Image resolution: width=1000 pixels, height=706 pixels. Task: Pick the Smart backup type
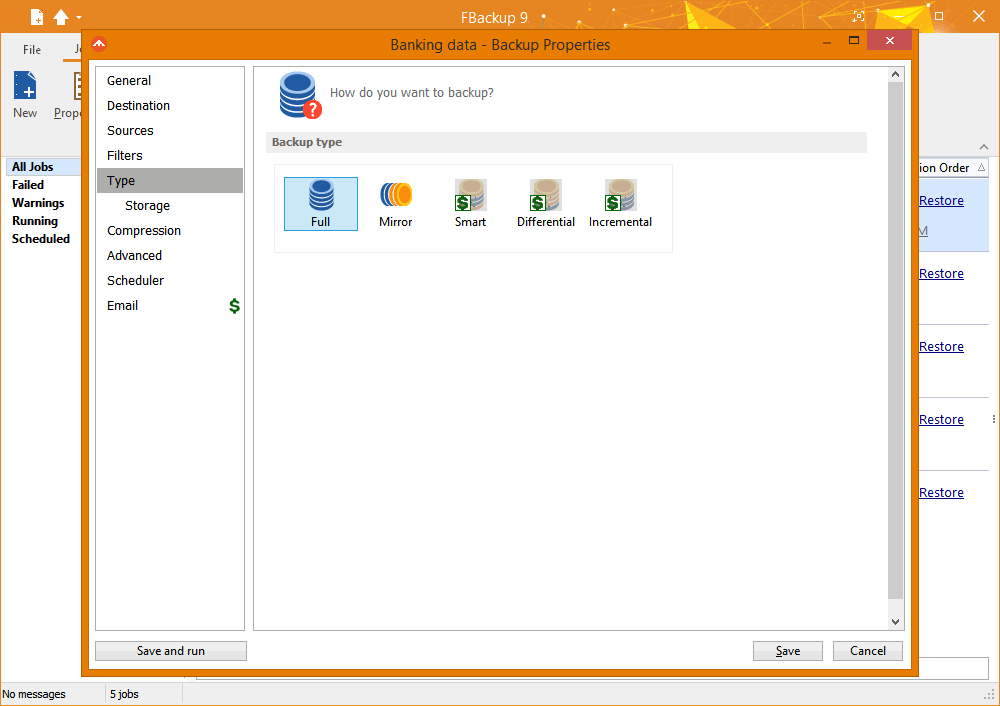[471, 203]
